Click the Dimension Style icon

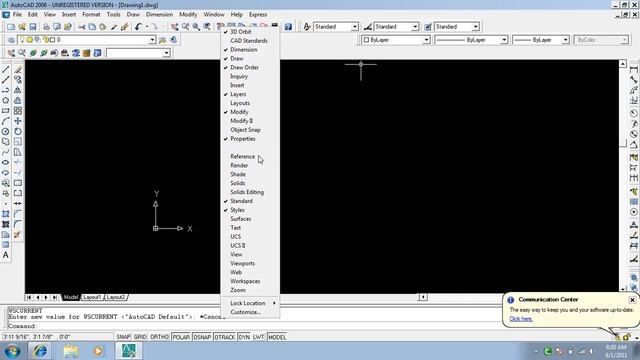[367, 27]
